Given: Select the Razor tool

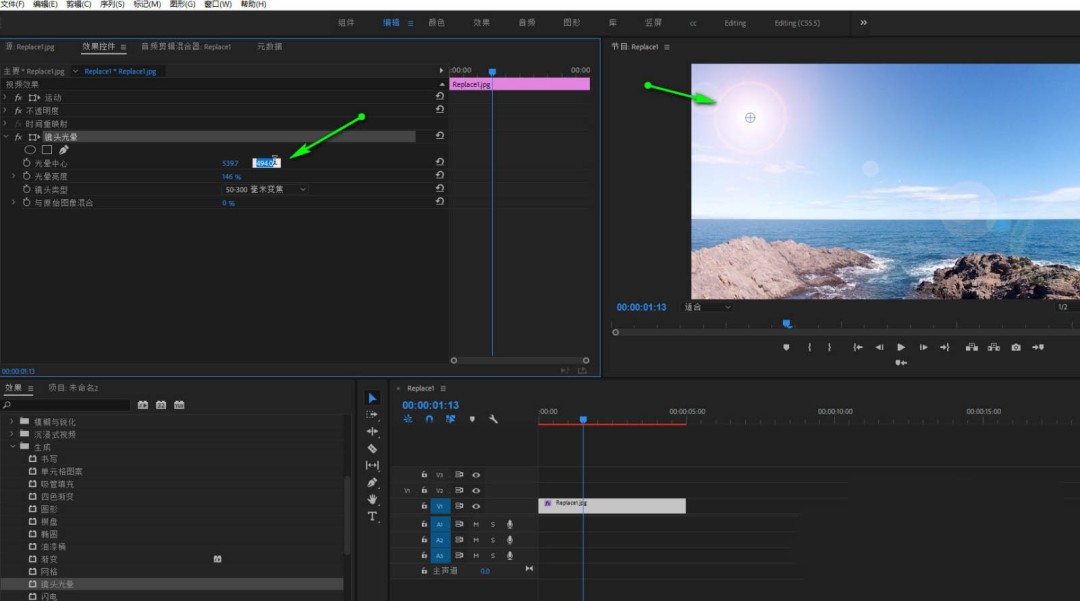Looking at the screenshot, I should [x=372, y=449].
